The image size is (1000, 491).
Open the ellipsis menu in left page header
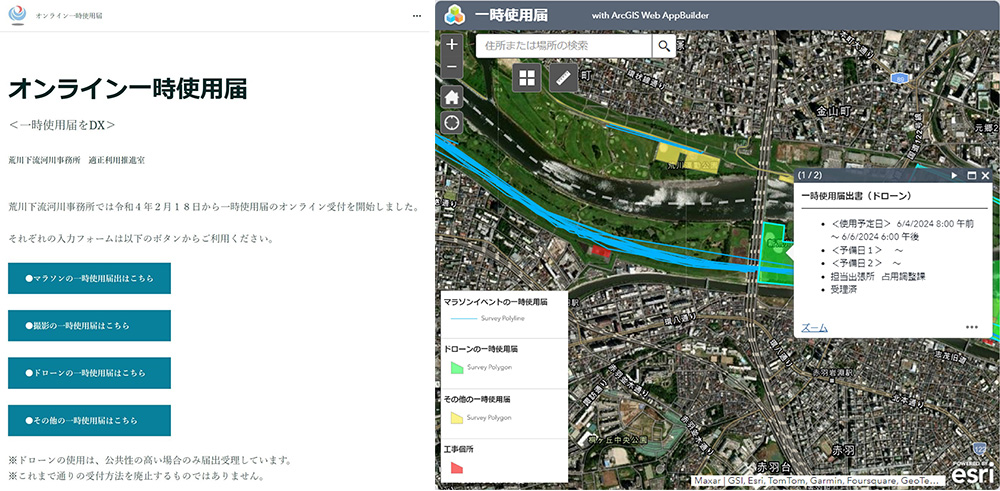(417, 17)
